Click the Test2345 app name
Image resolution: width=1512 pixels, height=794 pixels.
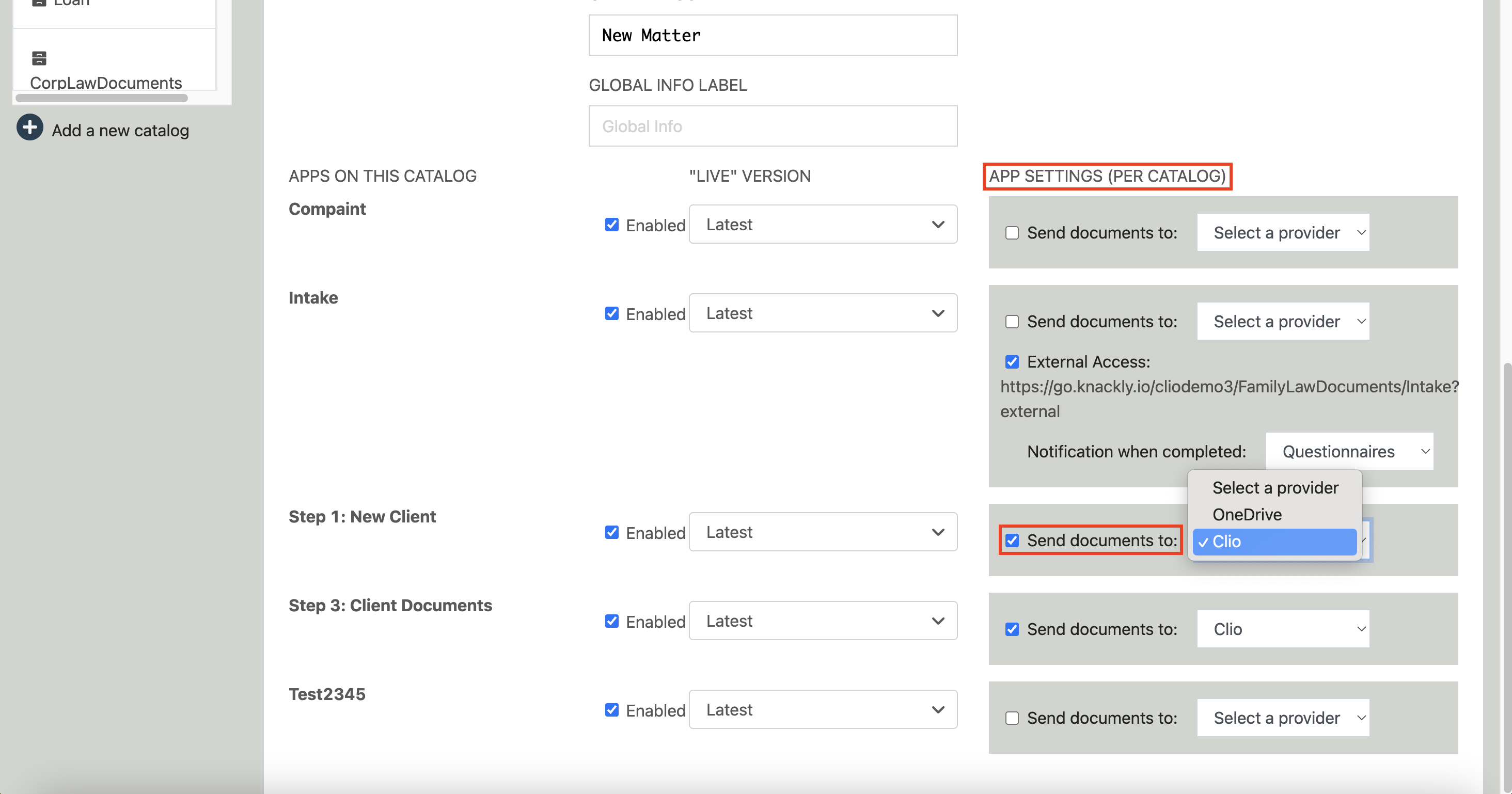pos(327,694)
